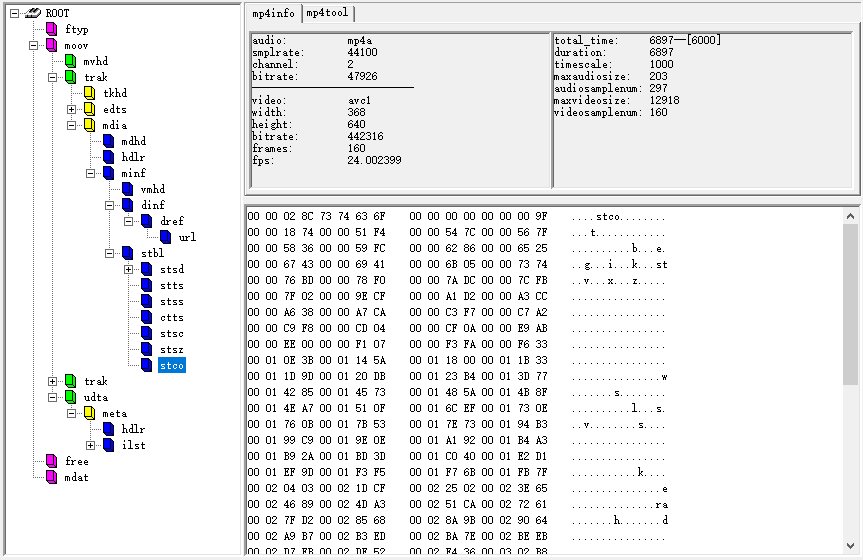Click the maxvideosize value 12918
The height and width of the screenshot is (560, 863).
click(664, 100)
